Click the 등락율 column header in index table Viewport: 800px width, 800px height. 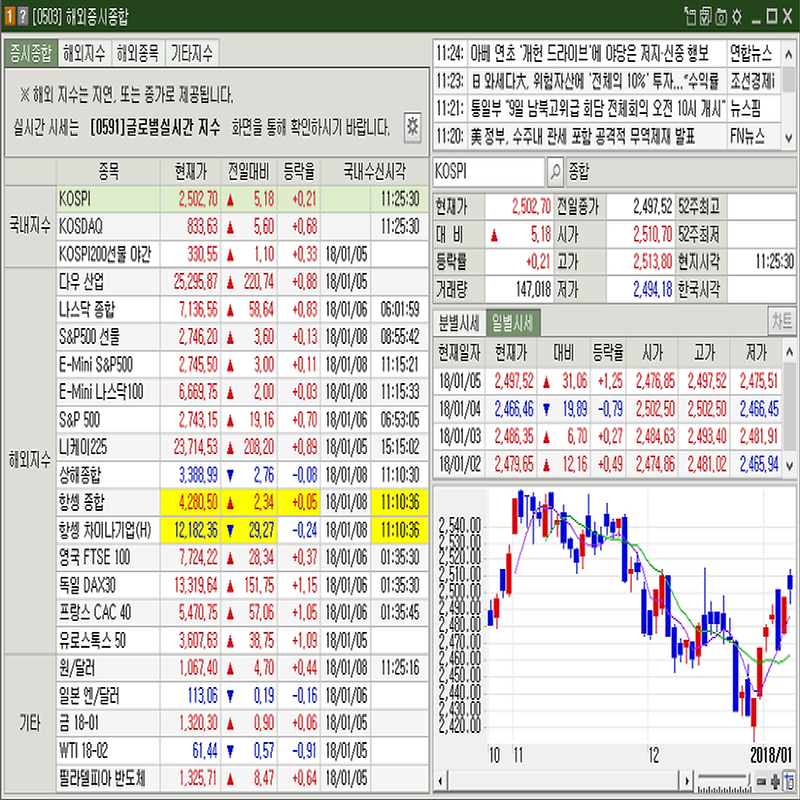(299, 172)
